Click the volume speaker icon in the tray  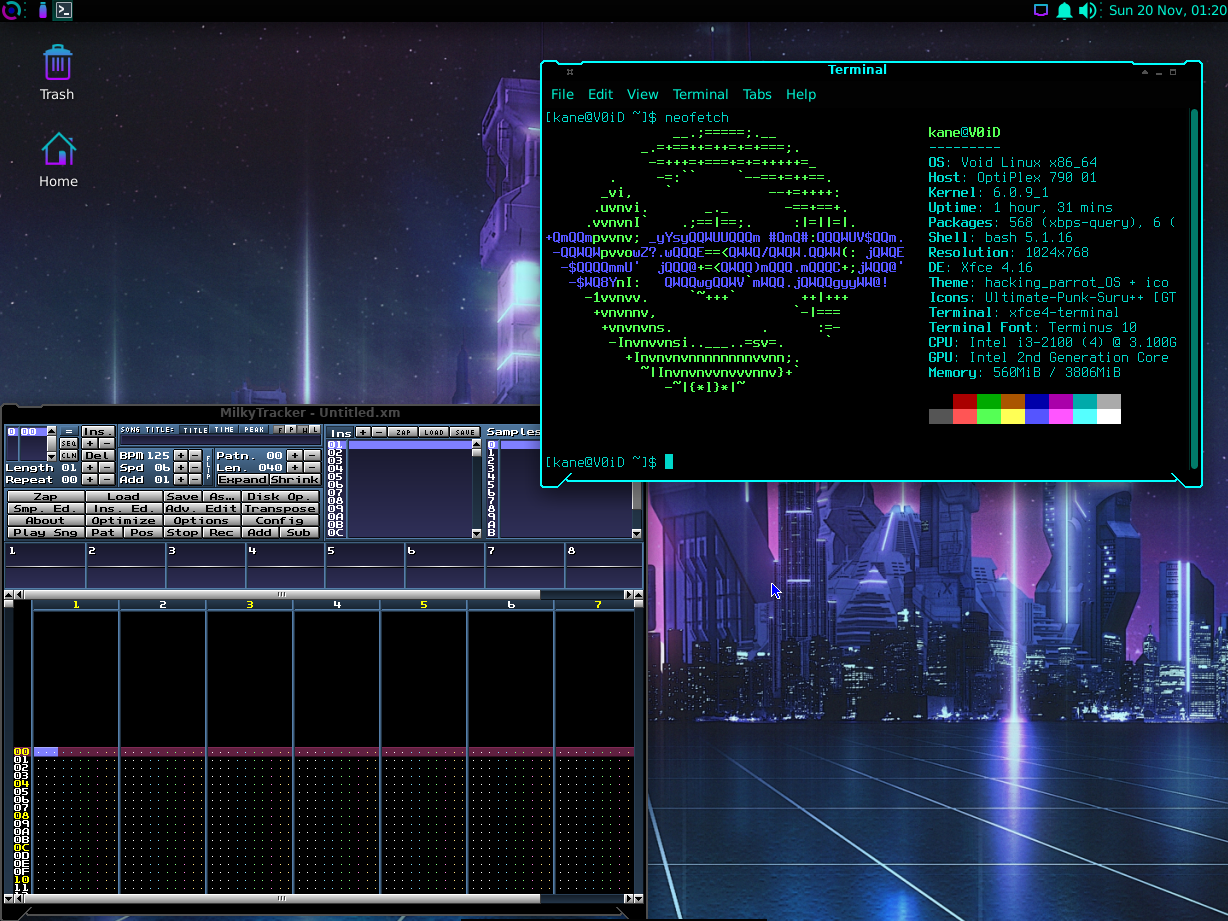point(1089,11)
